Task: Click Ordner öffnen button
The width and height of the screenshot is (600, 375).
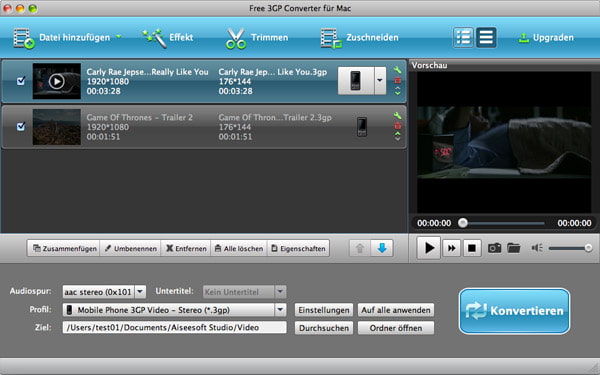Action: coord(396,328)
